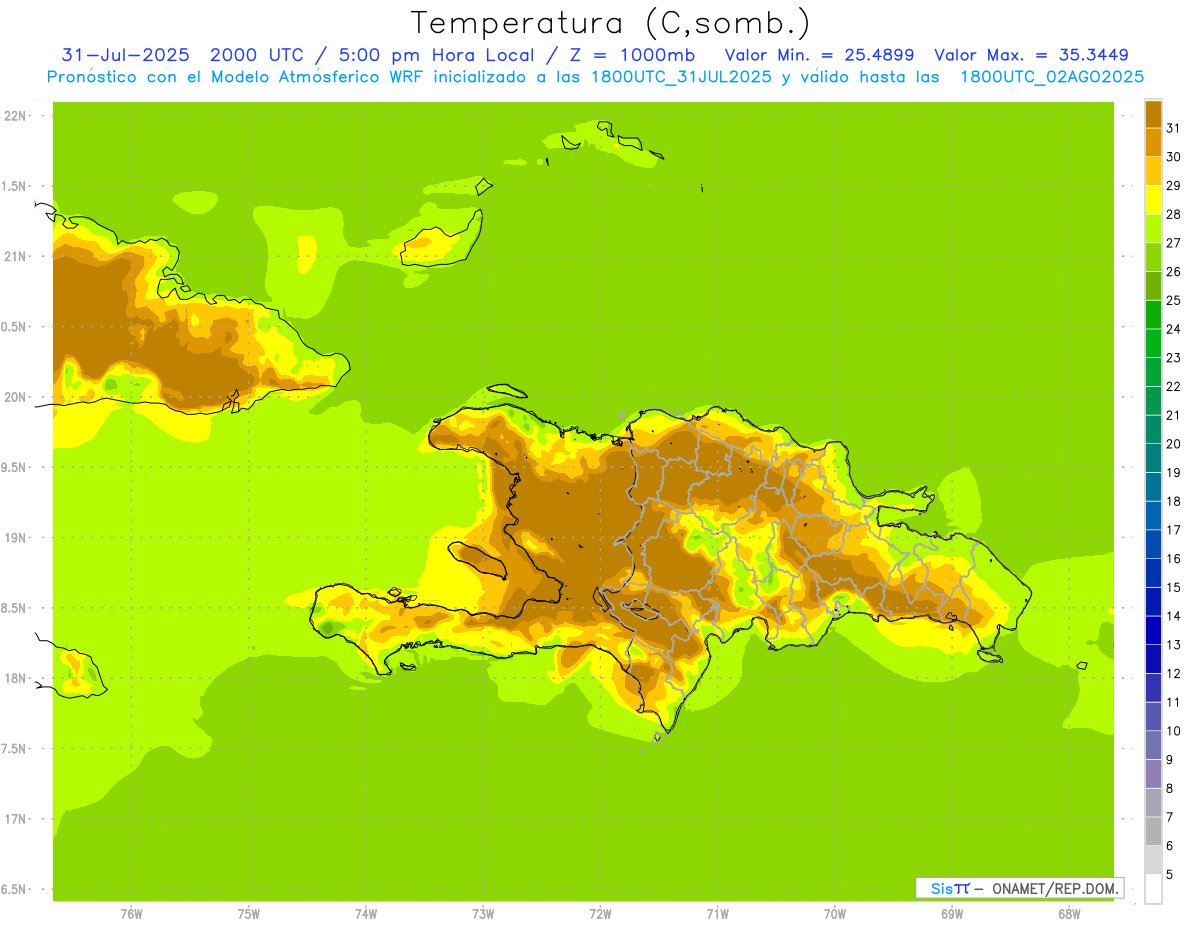Viewport: 1200px width, 927px height.
Task: Pick the 20 label on temperature scale
Action: coord(1173,444)
